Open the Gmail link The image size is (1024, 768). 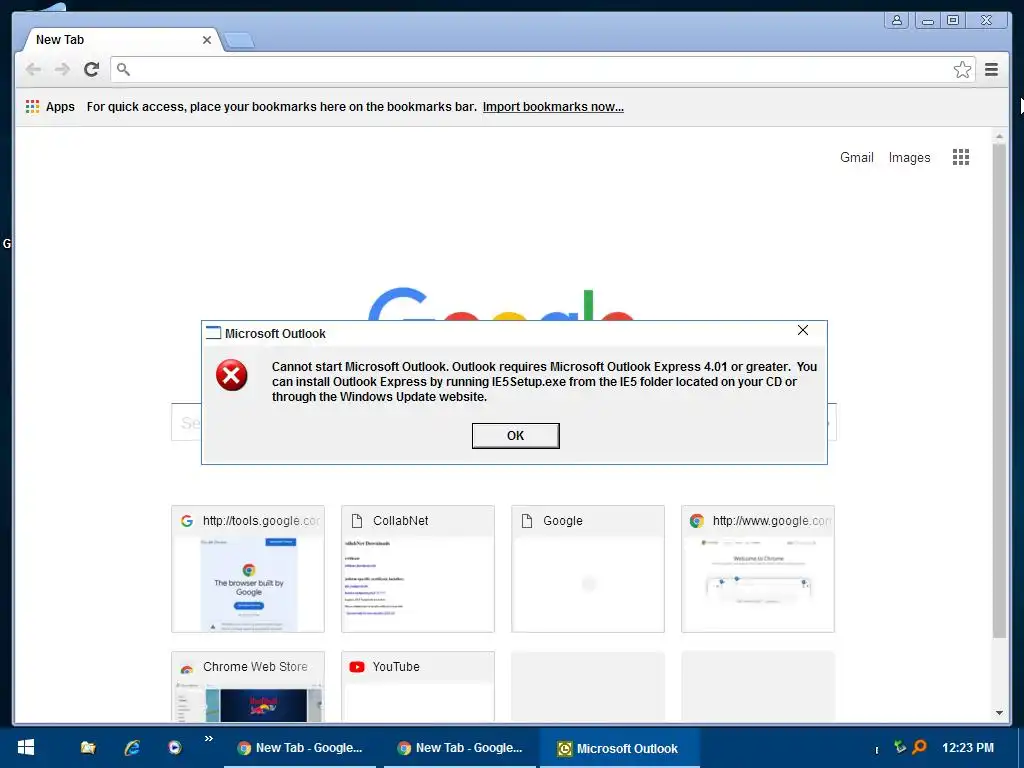tap(857, 157)
